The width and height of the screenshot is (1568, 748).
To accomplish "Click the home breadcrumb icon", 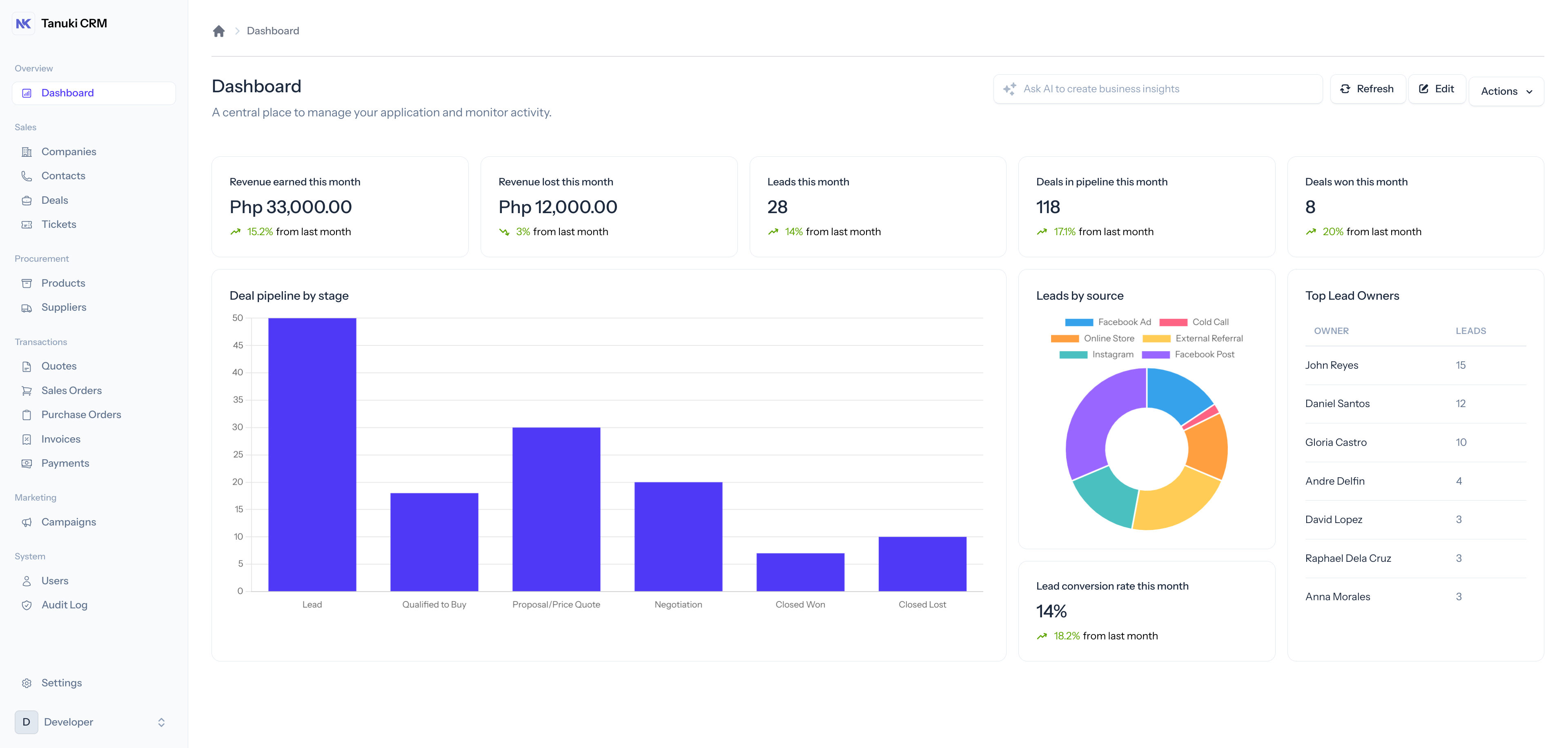I will [218, 31].
